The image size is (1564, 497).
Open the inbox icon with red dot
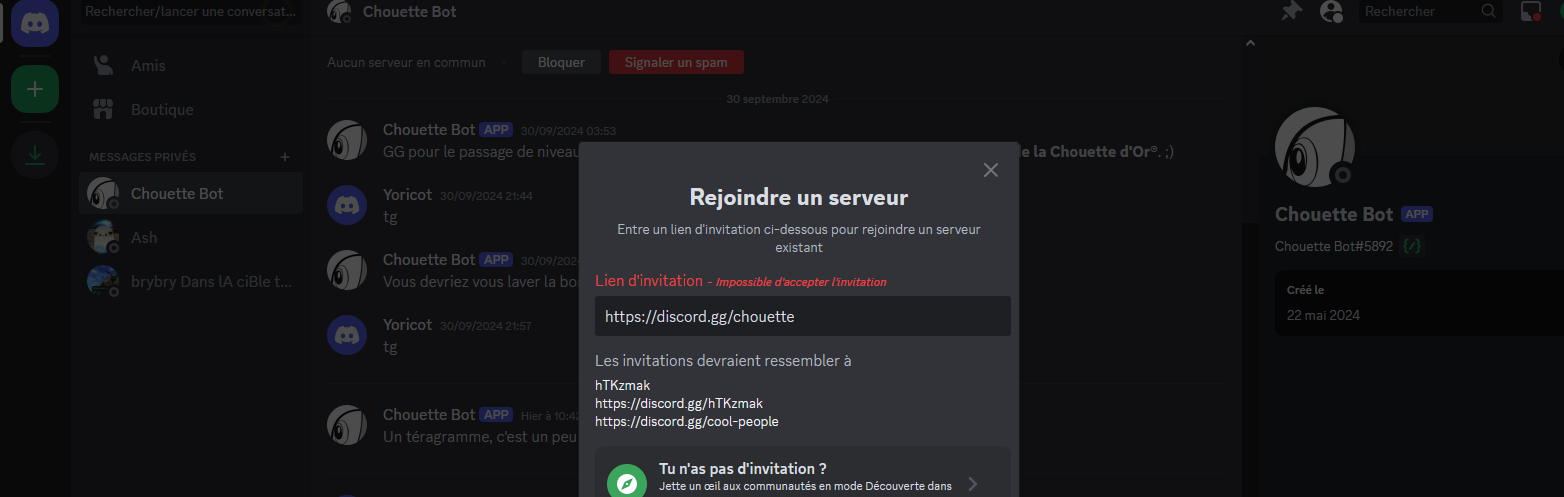(x=1531, y=11)
